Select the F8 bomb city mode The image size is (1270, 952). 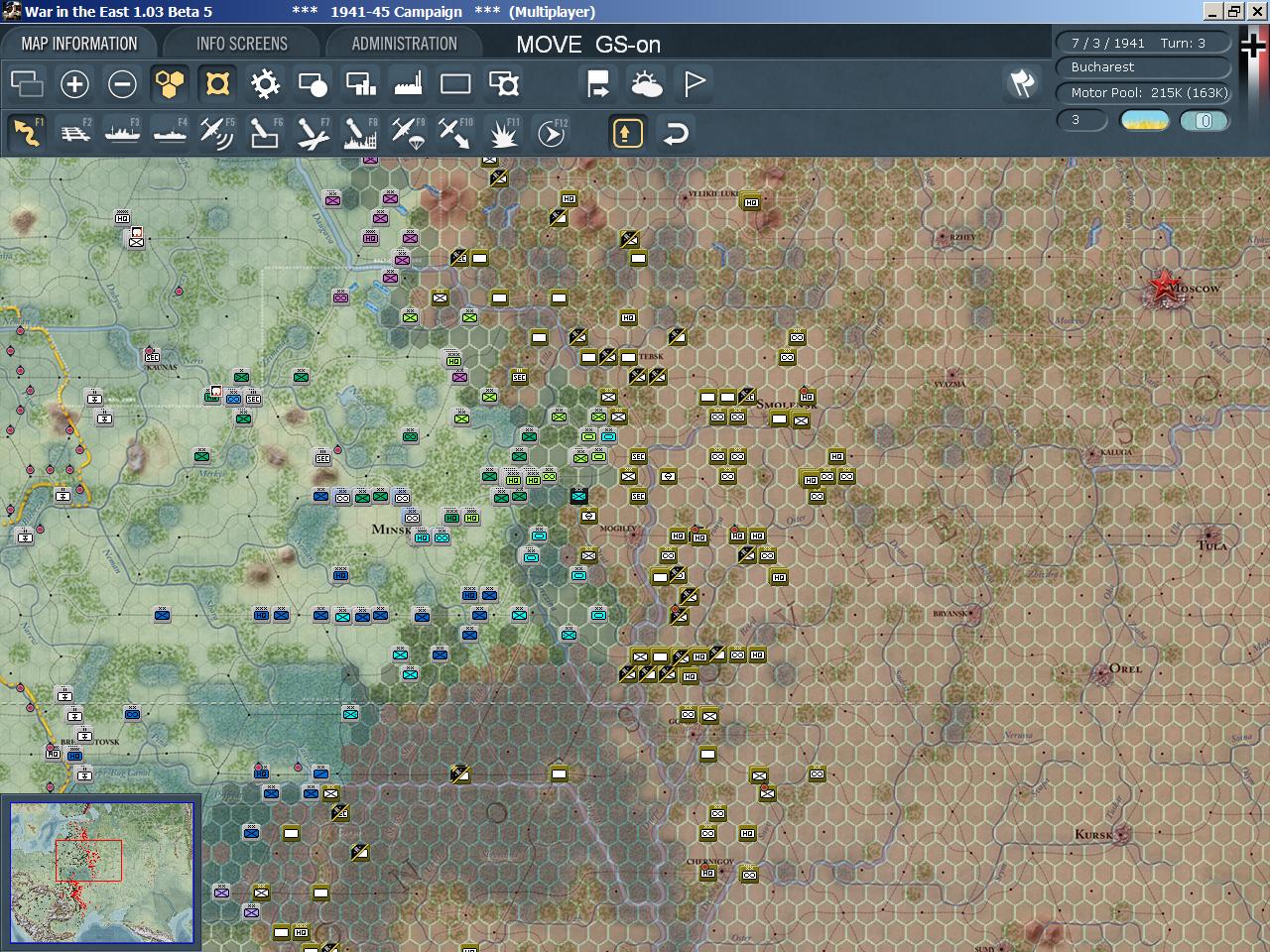[360, 133]
